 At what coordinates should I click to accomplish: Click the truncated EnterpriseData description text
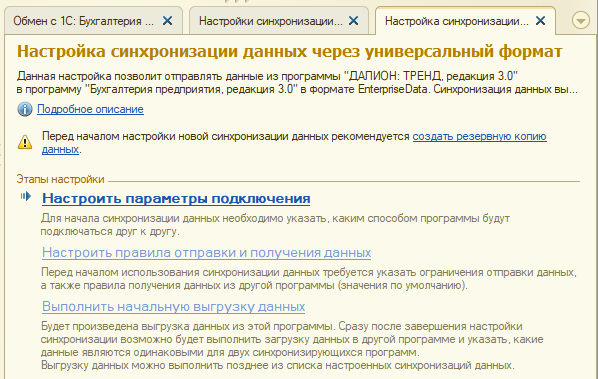(297, 83)
